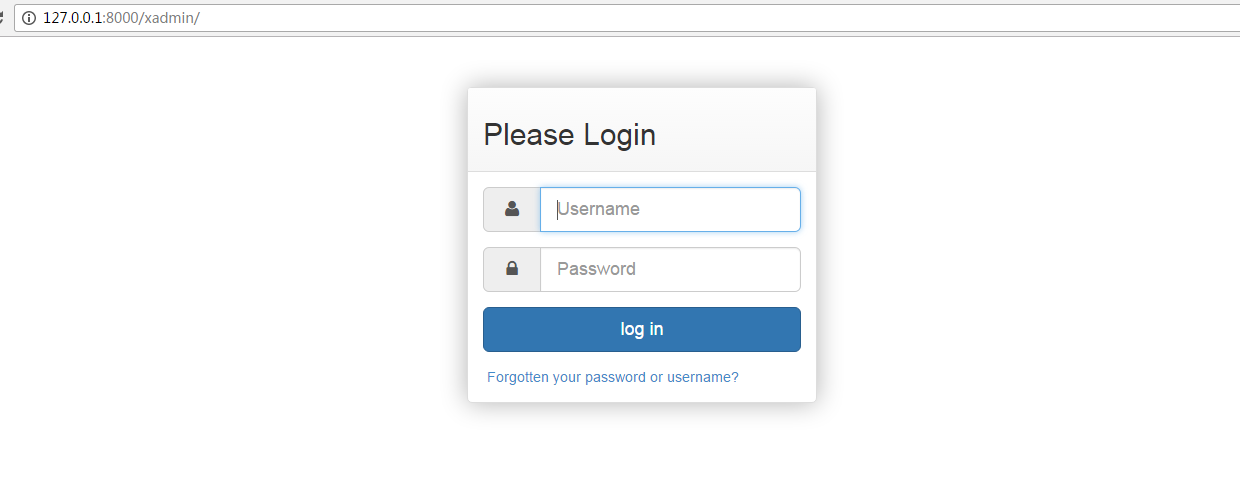
Task: Click the Password placeholder text
Action: tap(596, 269)
